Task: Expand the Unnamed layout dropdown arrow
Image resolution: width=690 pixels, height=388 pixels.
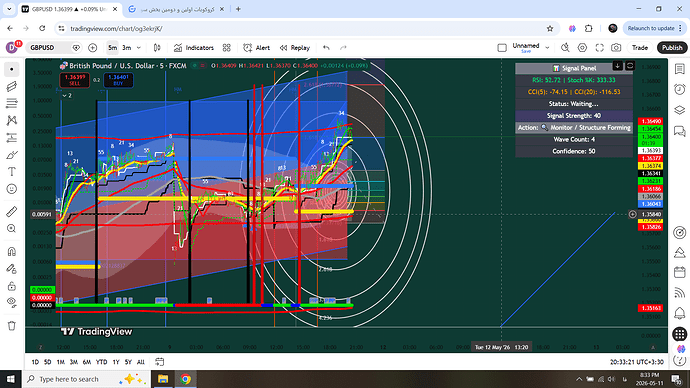Action: 547,48
